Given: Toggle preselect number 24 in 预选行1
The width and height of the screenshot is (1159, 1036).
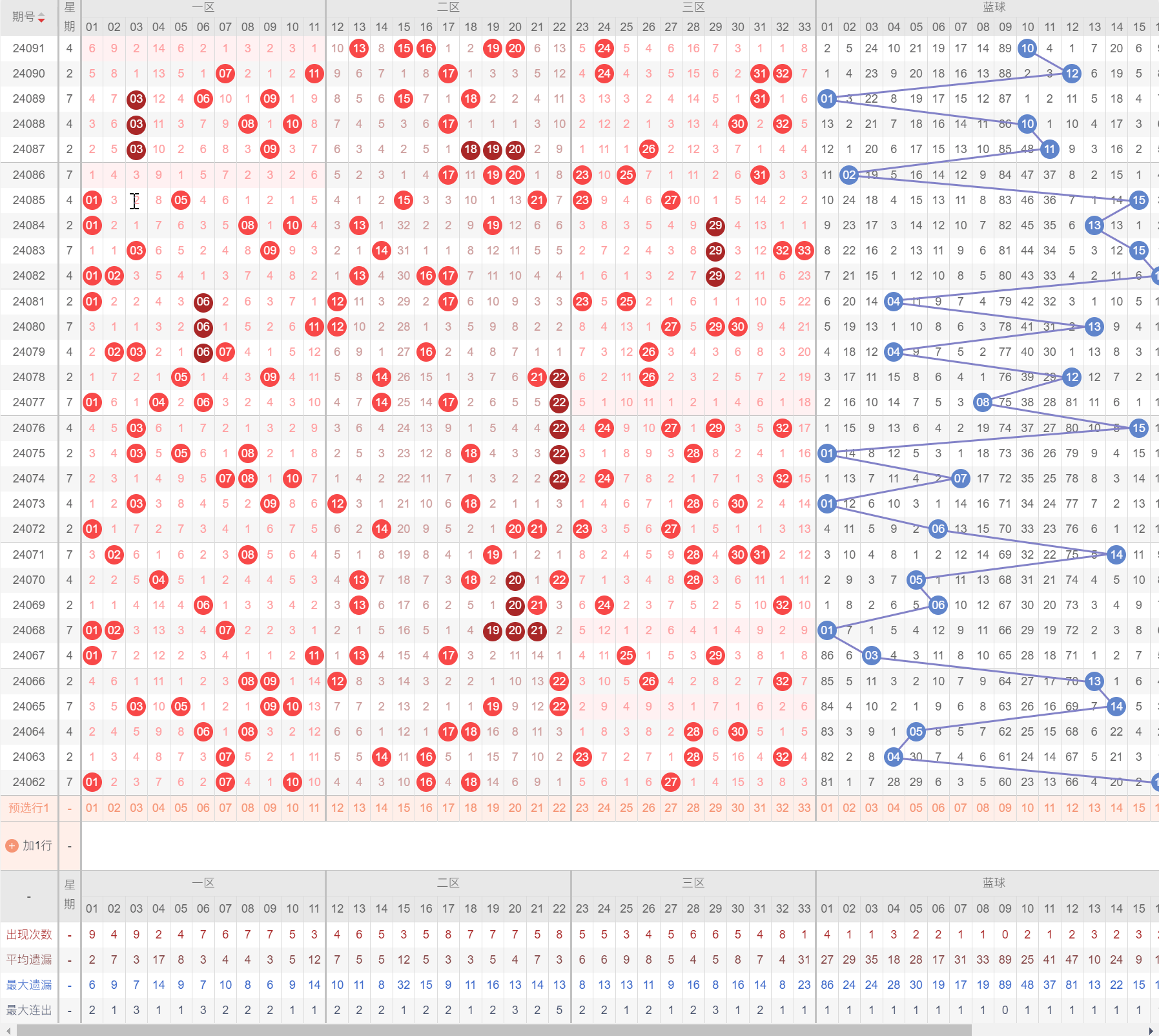Looking at the screenshot, I should [x=604, y=808].
